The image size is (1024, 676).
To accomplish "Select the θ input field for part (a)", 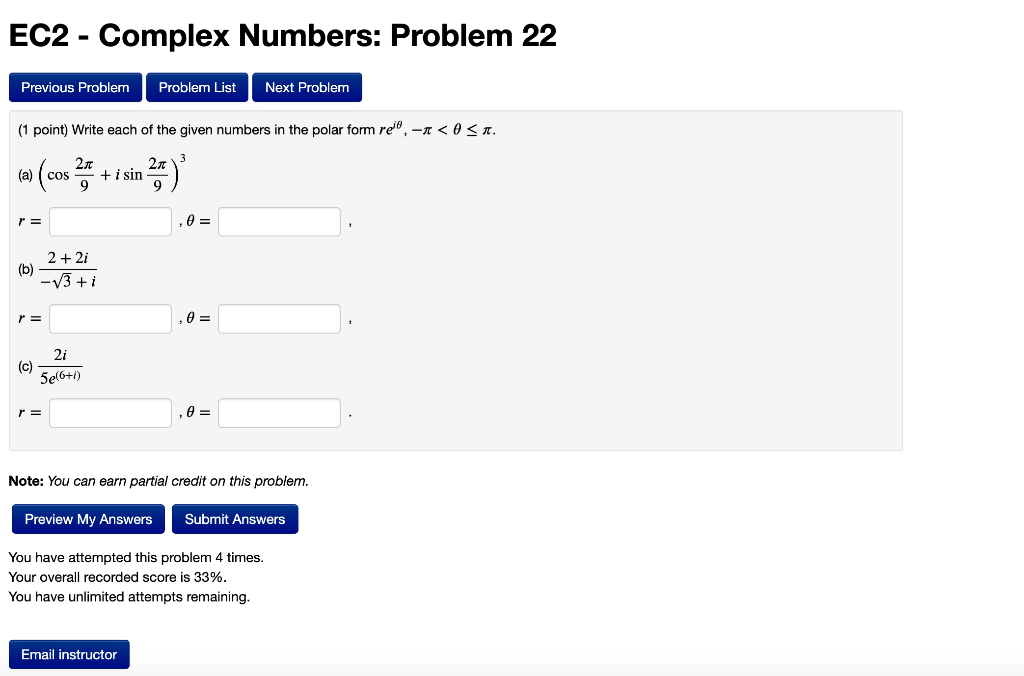I will click(x=280, y=221).
